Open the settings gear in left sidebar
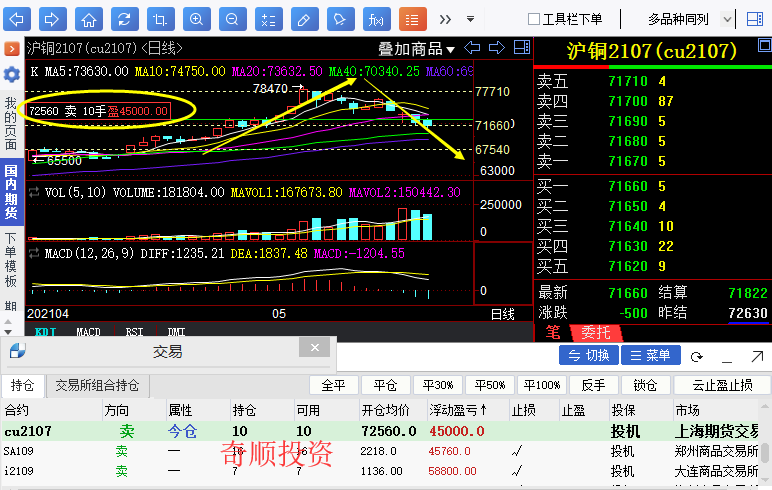 click(12, 75)
